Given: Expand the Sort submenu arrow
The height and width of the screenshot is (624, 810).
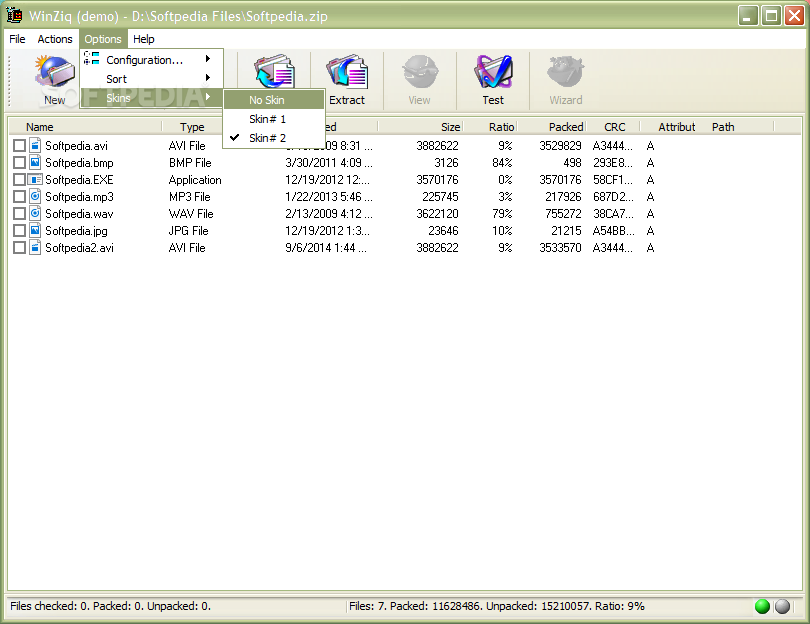Looking at the screenshot, I should click(x=208, y=77).
